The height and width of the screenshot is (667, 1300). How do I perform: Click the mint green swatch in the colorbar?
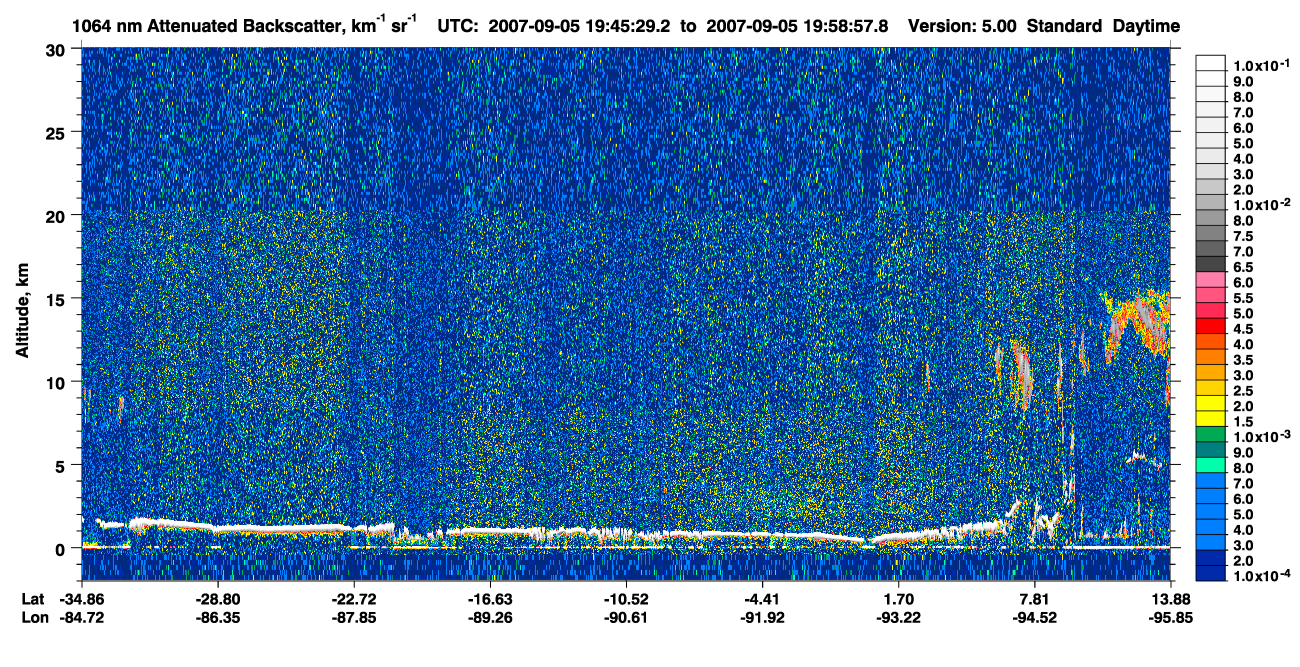1211,465
